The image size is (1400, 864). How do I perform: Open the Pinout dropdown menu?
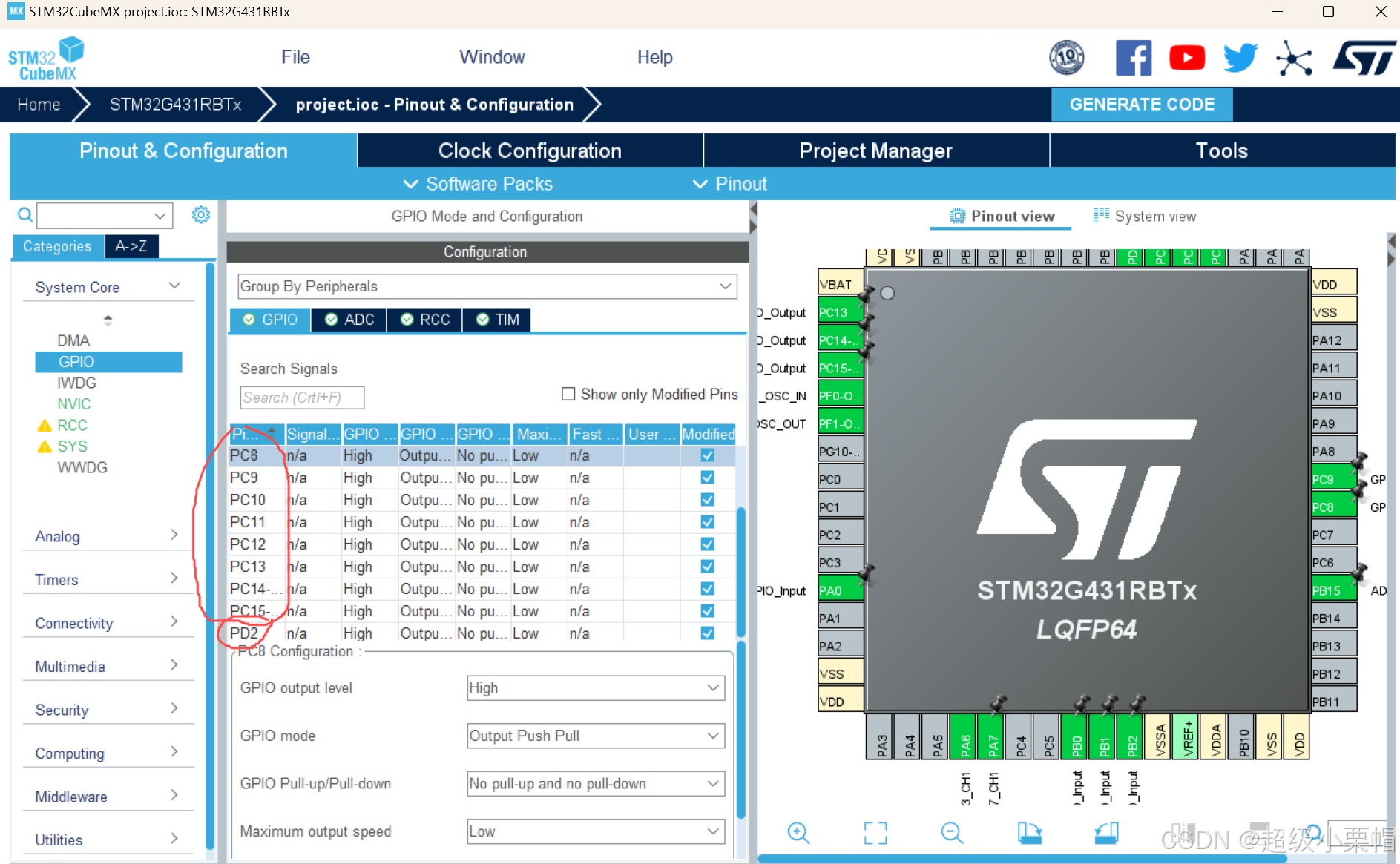[730, 184]
